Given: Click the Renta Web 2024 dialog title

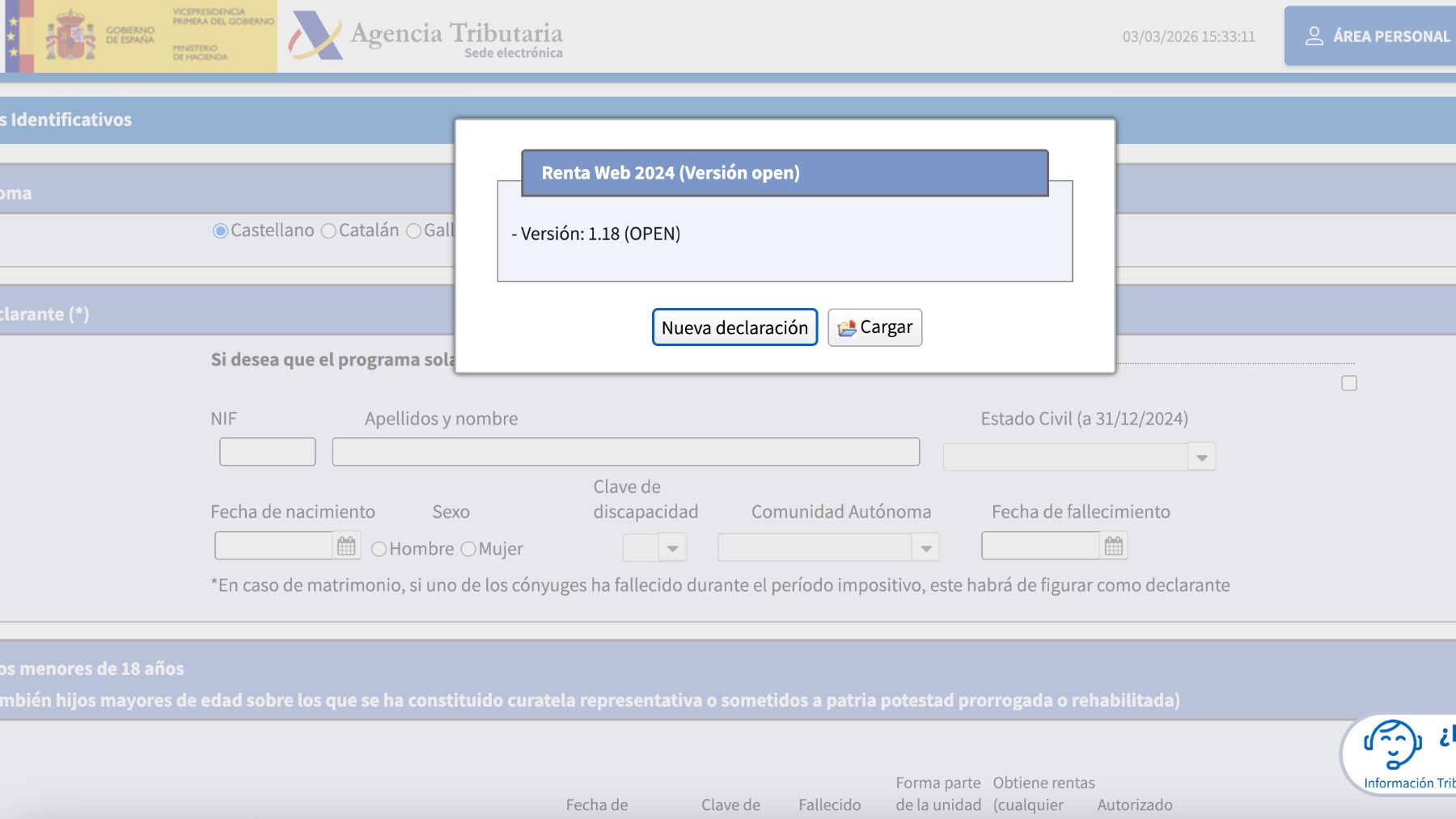Looking at the screenshot, I should point(671,173).
